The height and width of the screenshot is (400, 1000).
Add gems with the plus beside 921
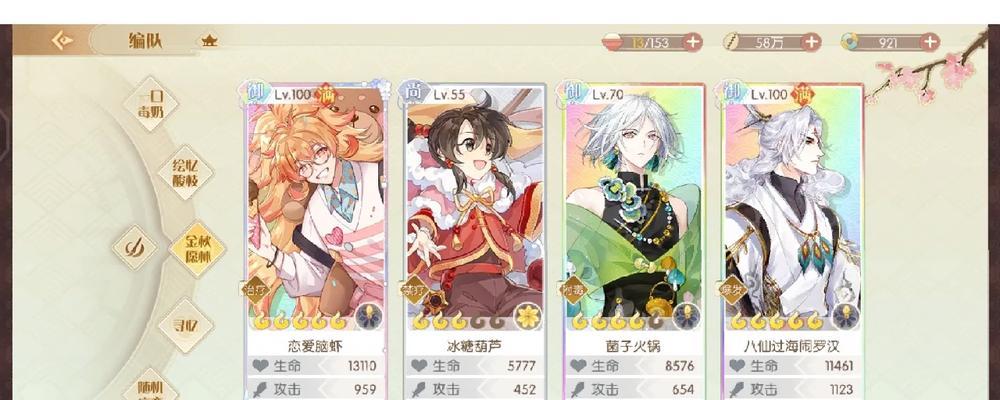click(x=930, y=43)
